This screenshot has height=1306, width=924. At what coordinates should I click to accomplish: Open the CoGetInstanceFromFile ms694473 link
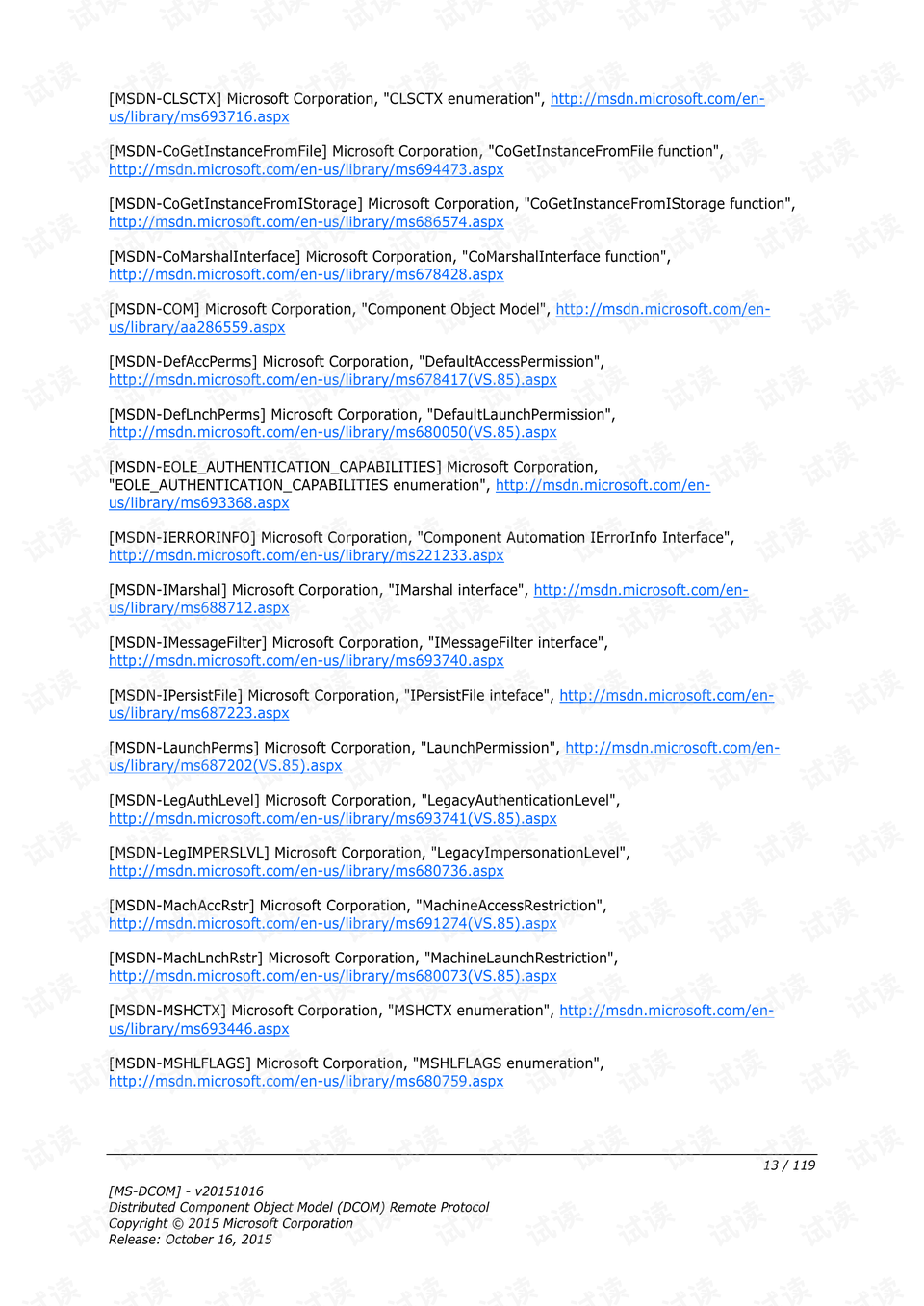[x=306, y=169]
